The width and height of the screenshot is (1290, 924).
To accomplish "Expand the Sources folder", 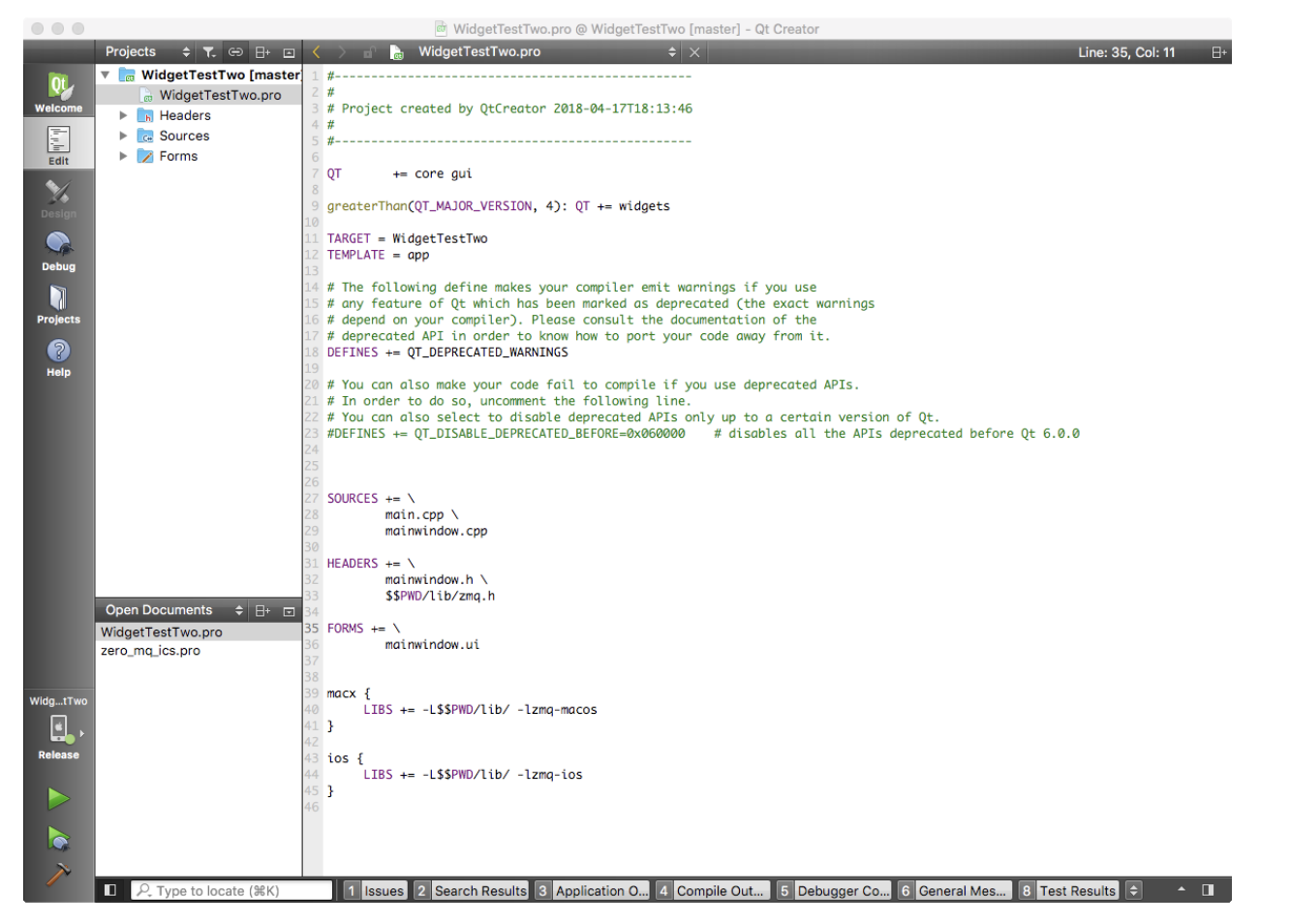I will (122, 135).
